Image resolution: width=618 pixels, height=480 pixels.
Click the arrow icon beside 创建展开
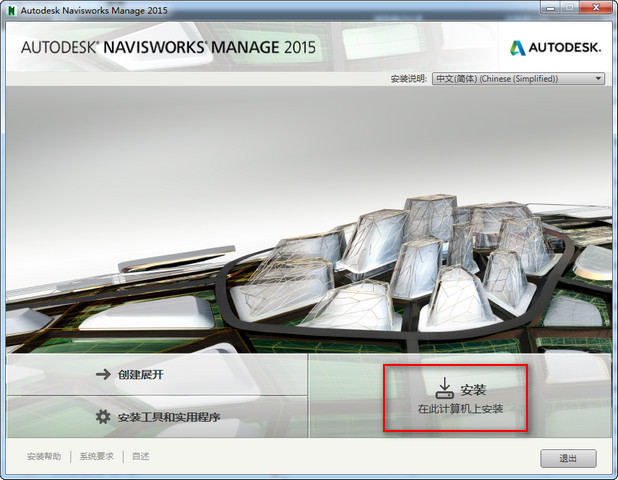102,375
